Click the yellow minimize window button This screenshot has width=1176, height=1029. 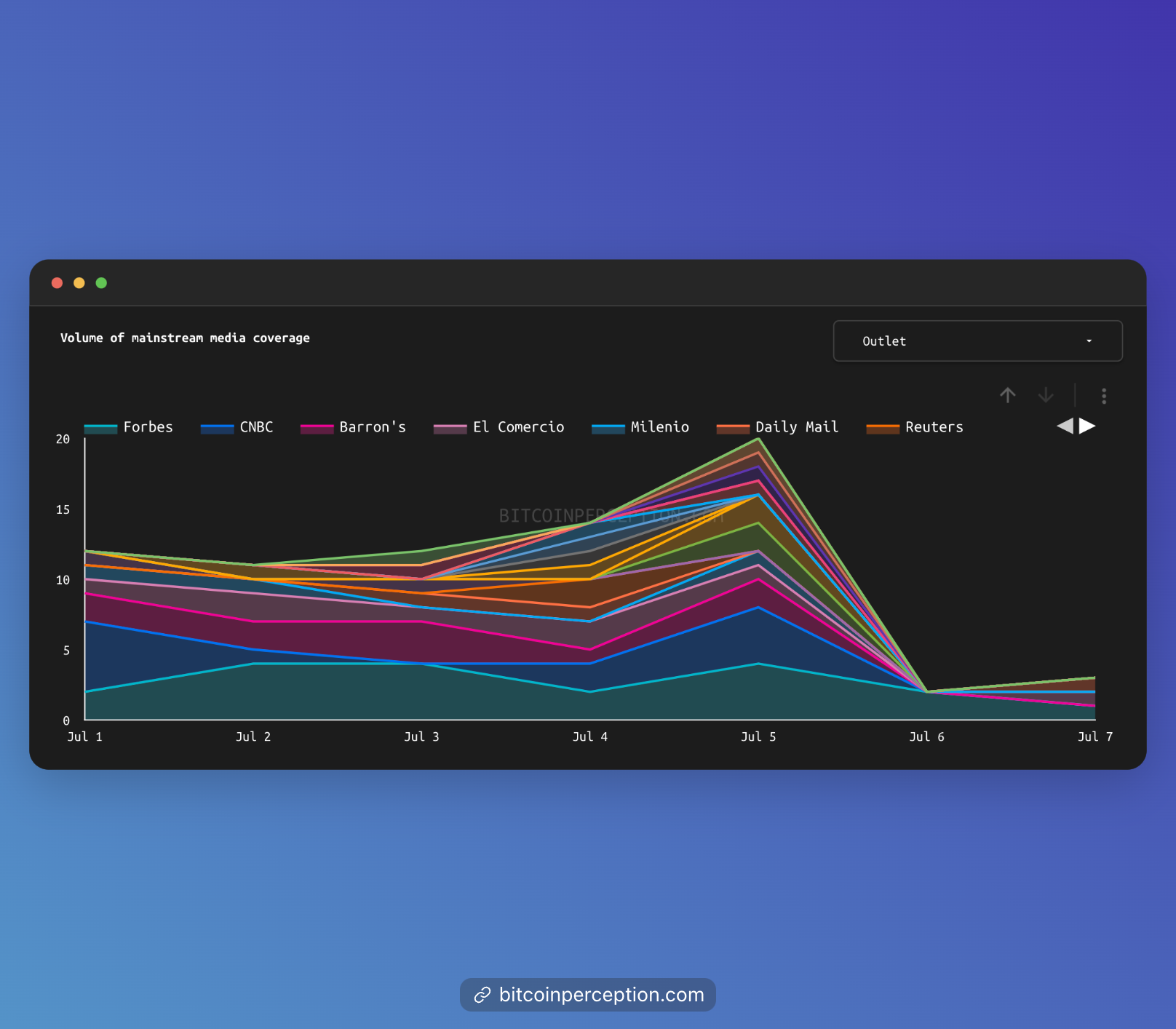click(x=79, y=283)
